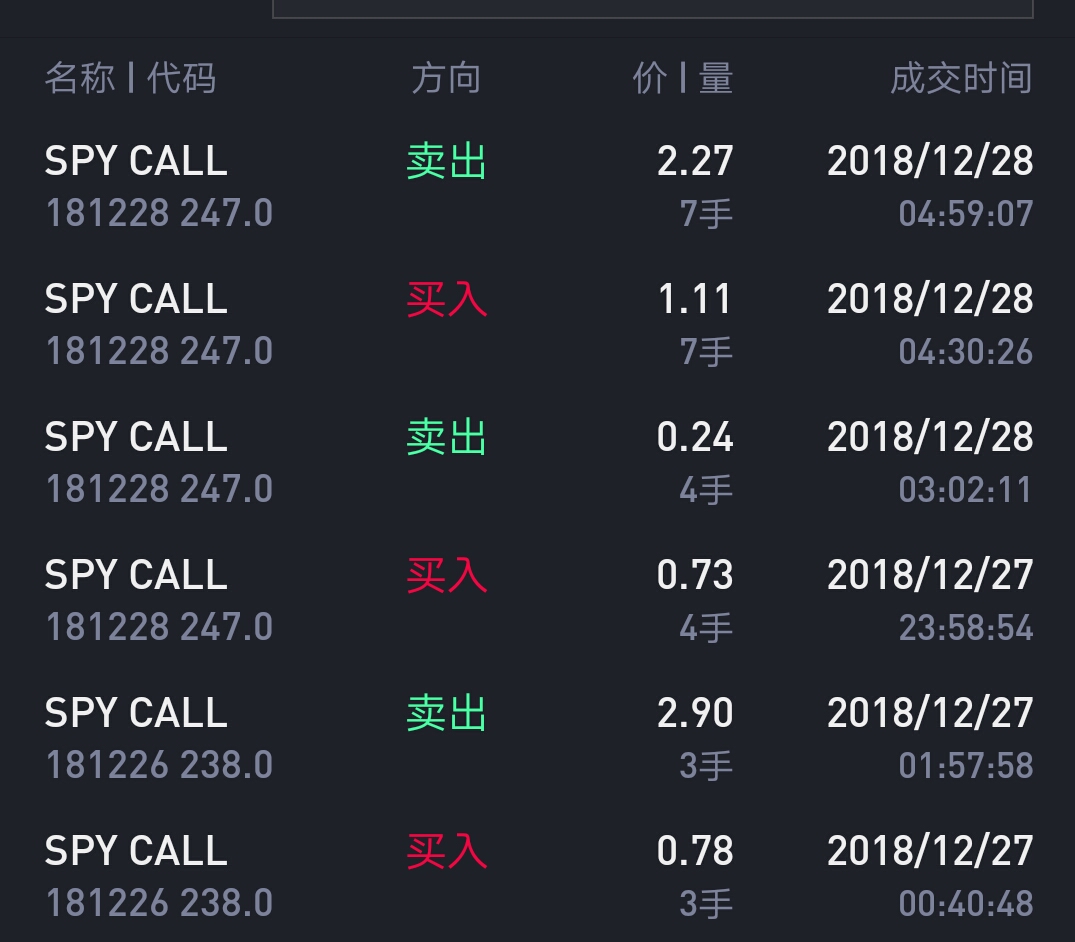Select the 0.73 buy trade row
Image resolution: width=1075 pixels, height=942 pixels.
538,600
